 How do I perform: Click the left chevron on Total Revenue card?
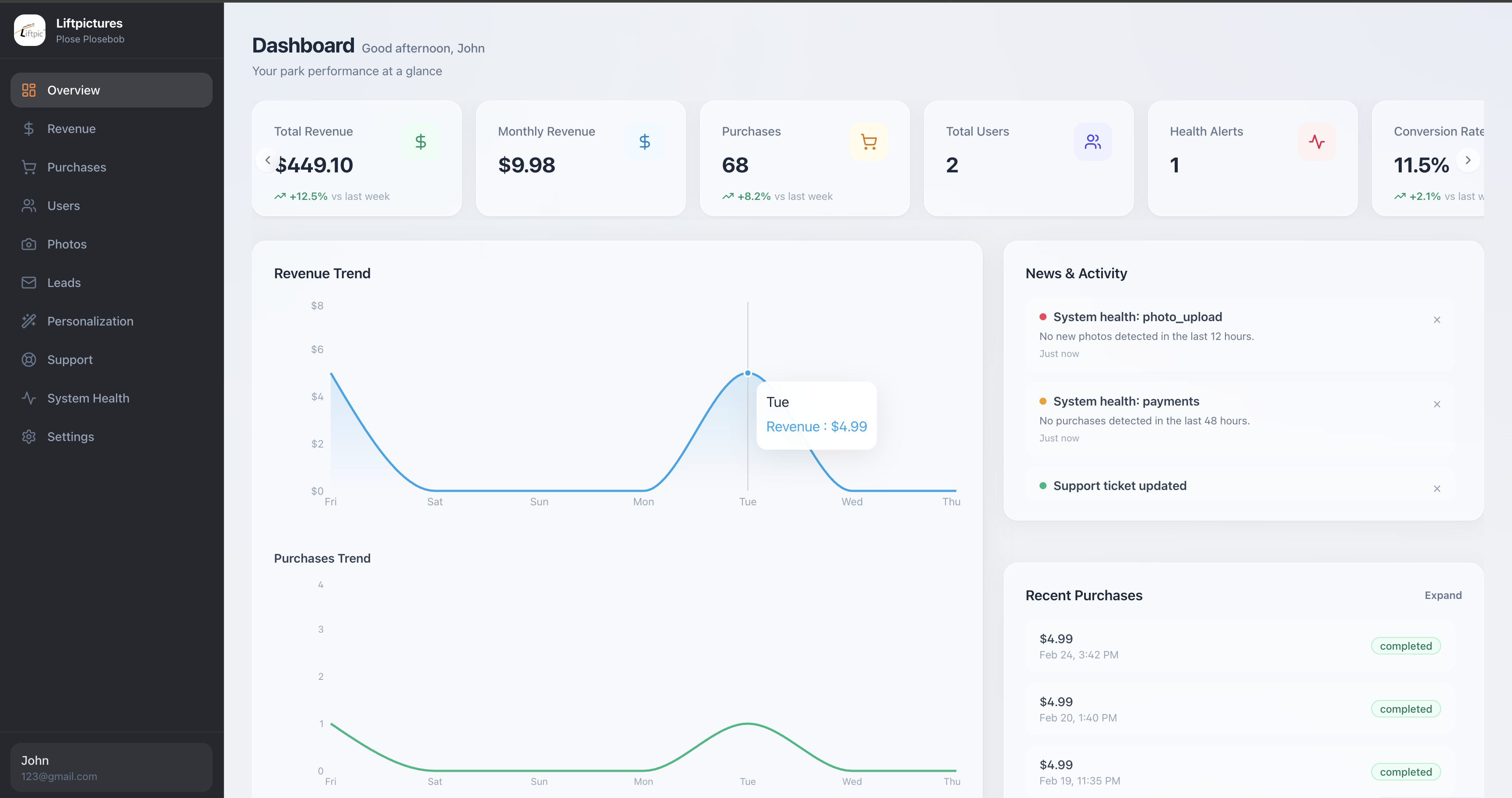click(x=268, y=160)
